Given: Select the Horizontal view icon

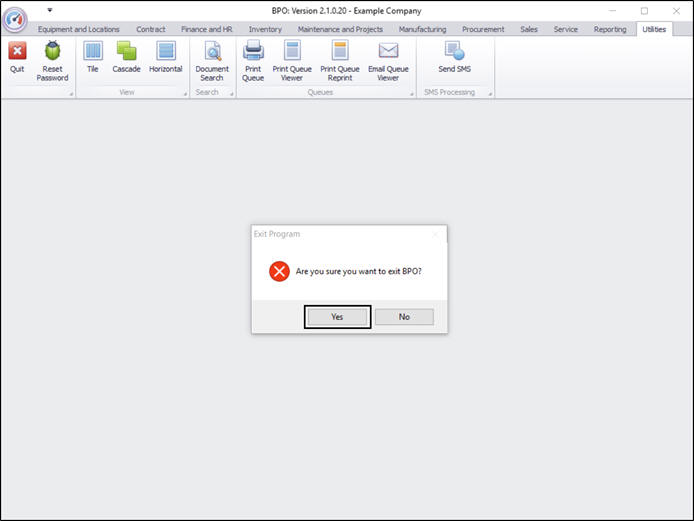Looking at the screenshot, I should pyautogui.click(x=166, y=51).
